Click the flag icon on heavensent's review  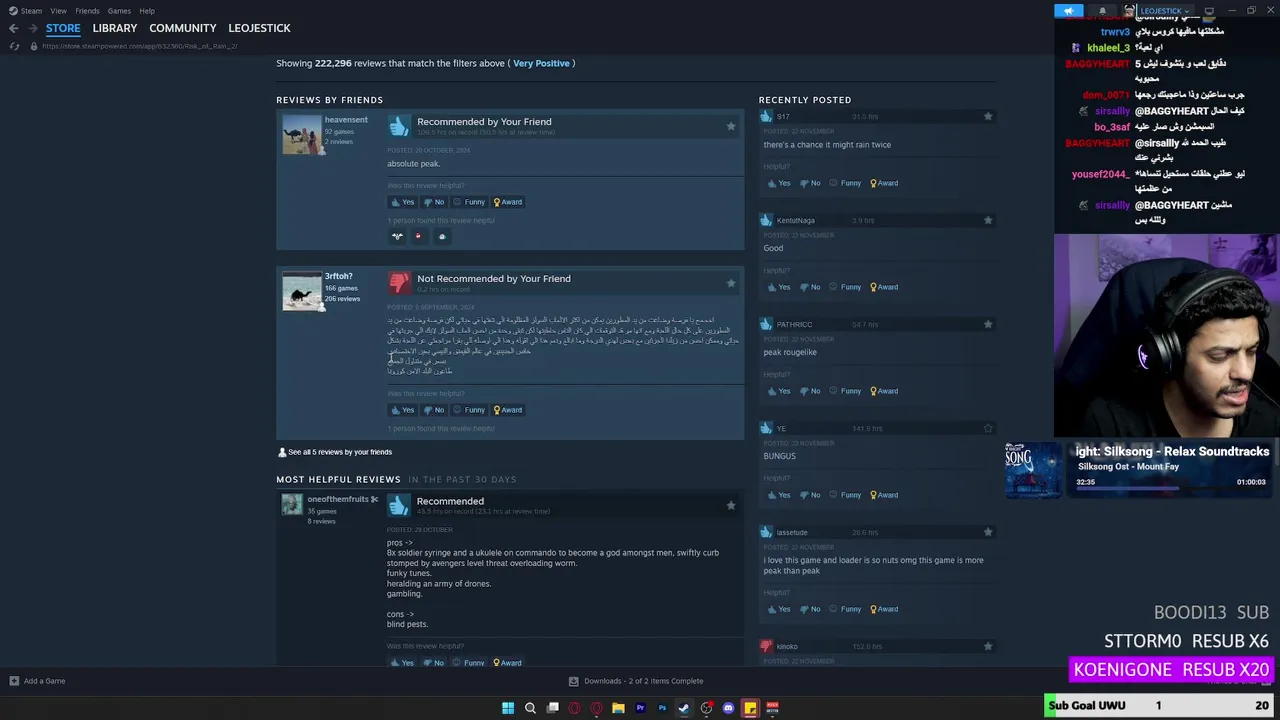pyautogui.click(x=731, y=126)
